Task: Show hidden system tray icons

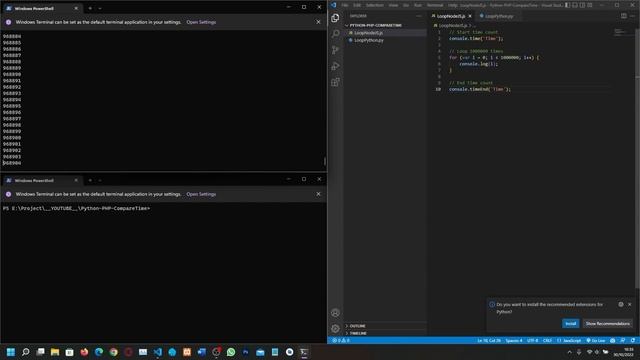Action: [569, 352]
